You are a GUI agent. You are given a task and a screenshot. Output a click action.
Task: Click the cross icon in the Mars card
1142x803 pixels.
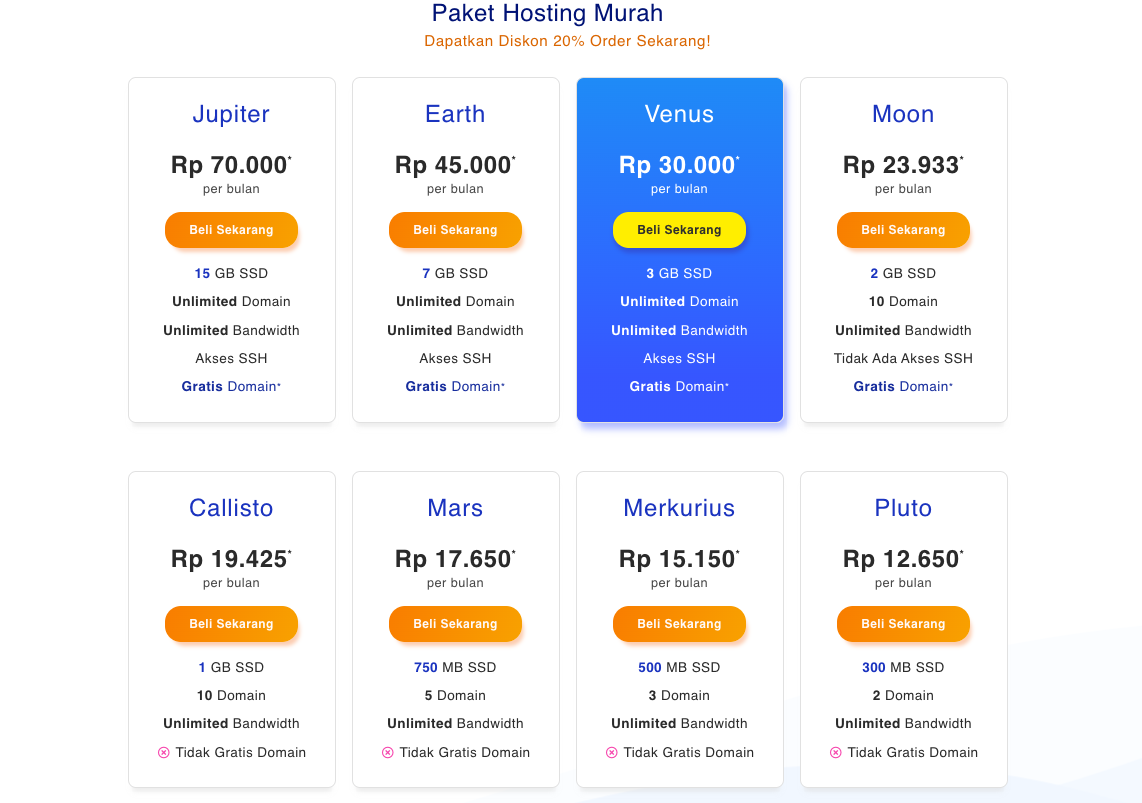(x=387, y=753)
